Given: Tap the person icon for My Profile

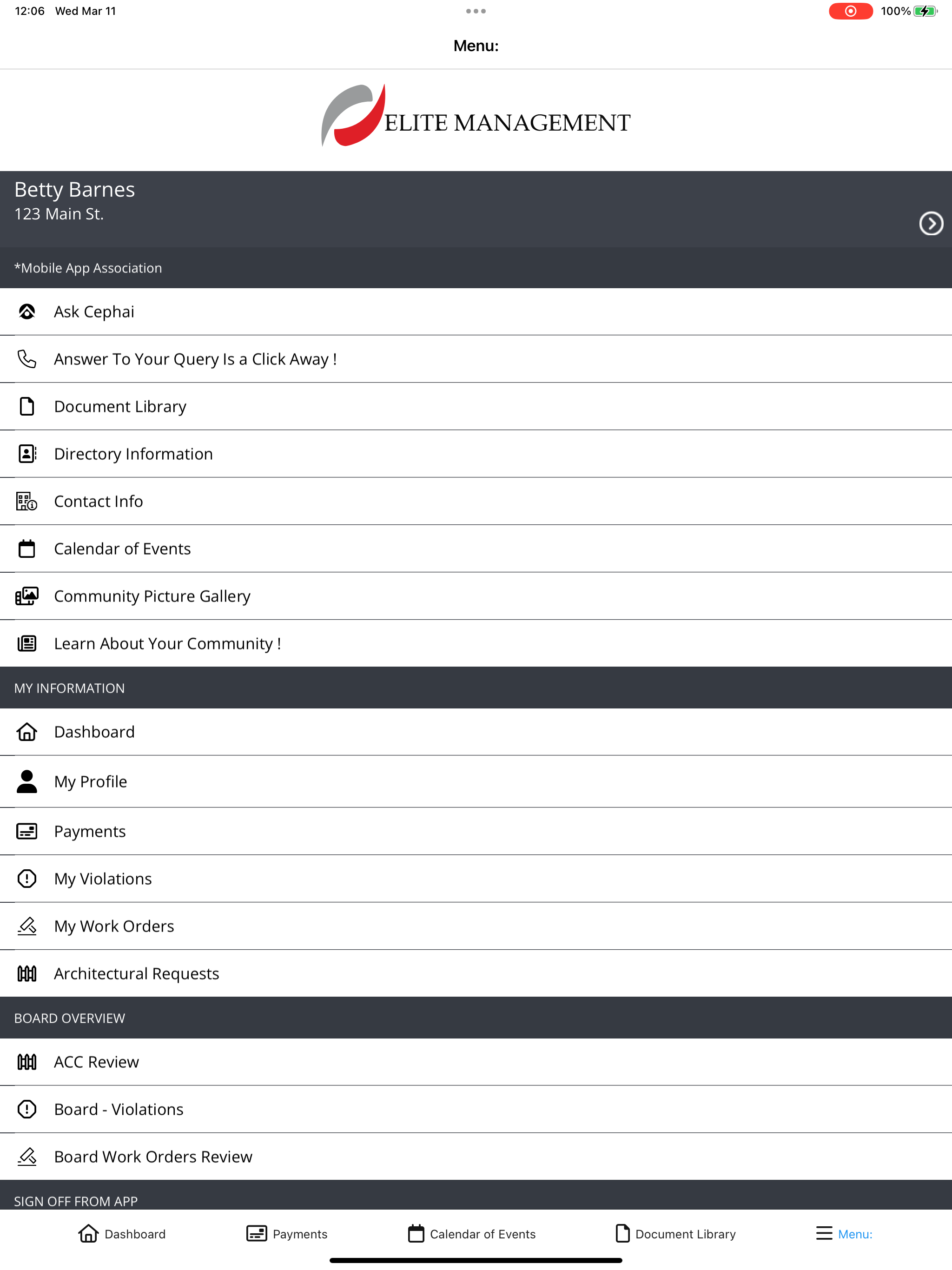Looking at the screenshot, I should tap(27, 781).
